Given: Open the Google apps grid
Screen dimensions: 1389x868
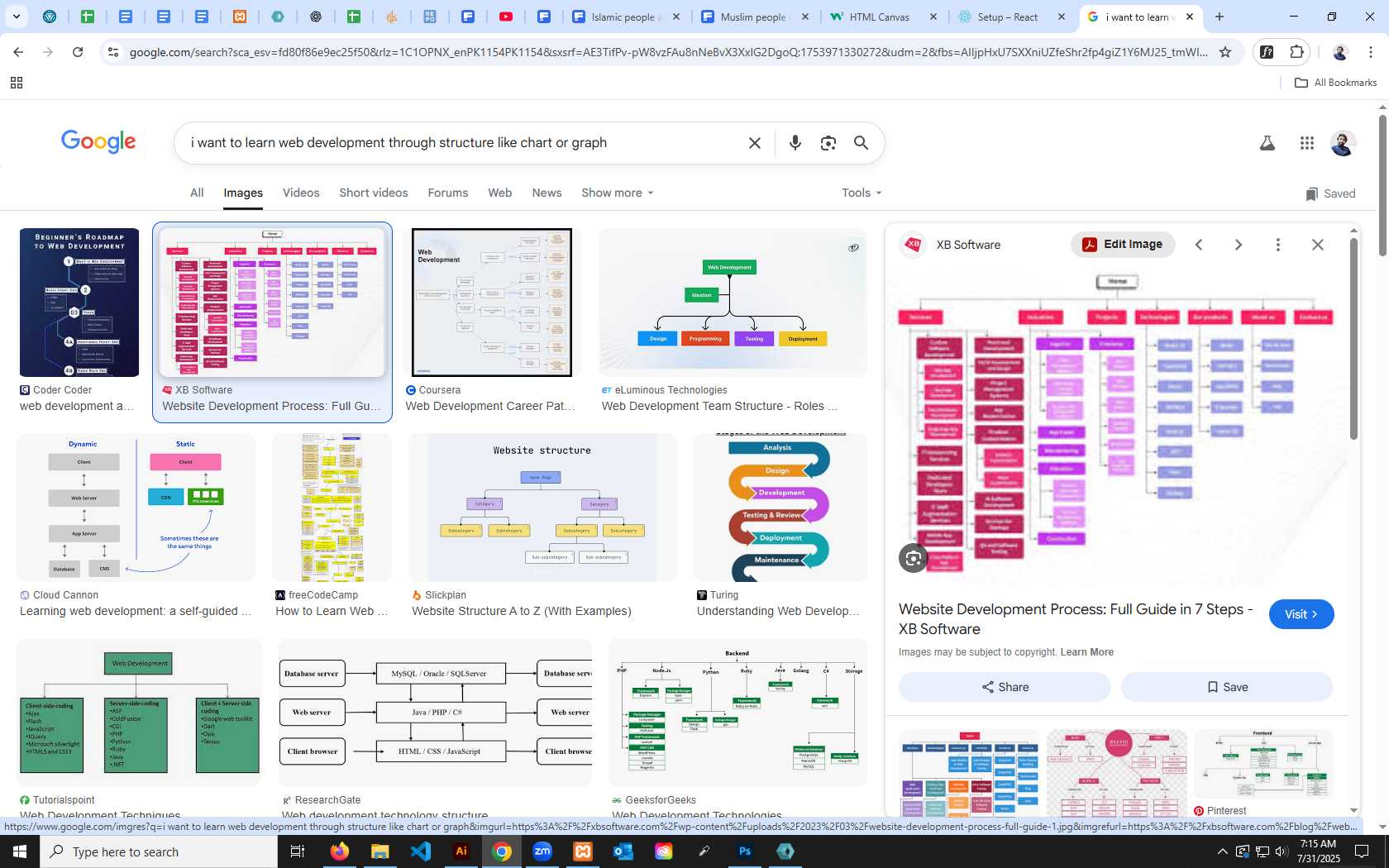Looking at the screenshot, I should point(1306,143).
